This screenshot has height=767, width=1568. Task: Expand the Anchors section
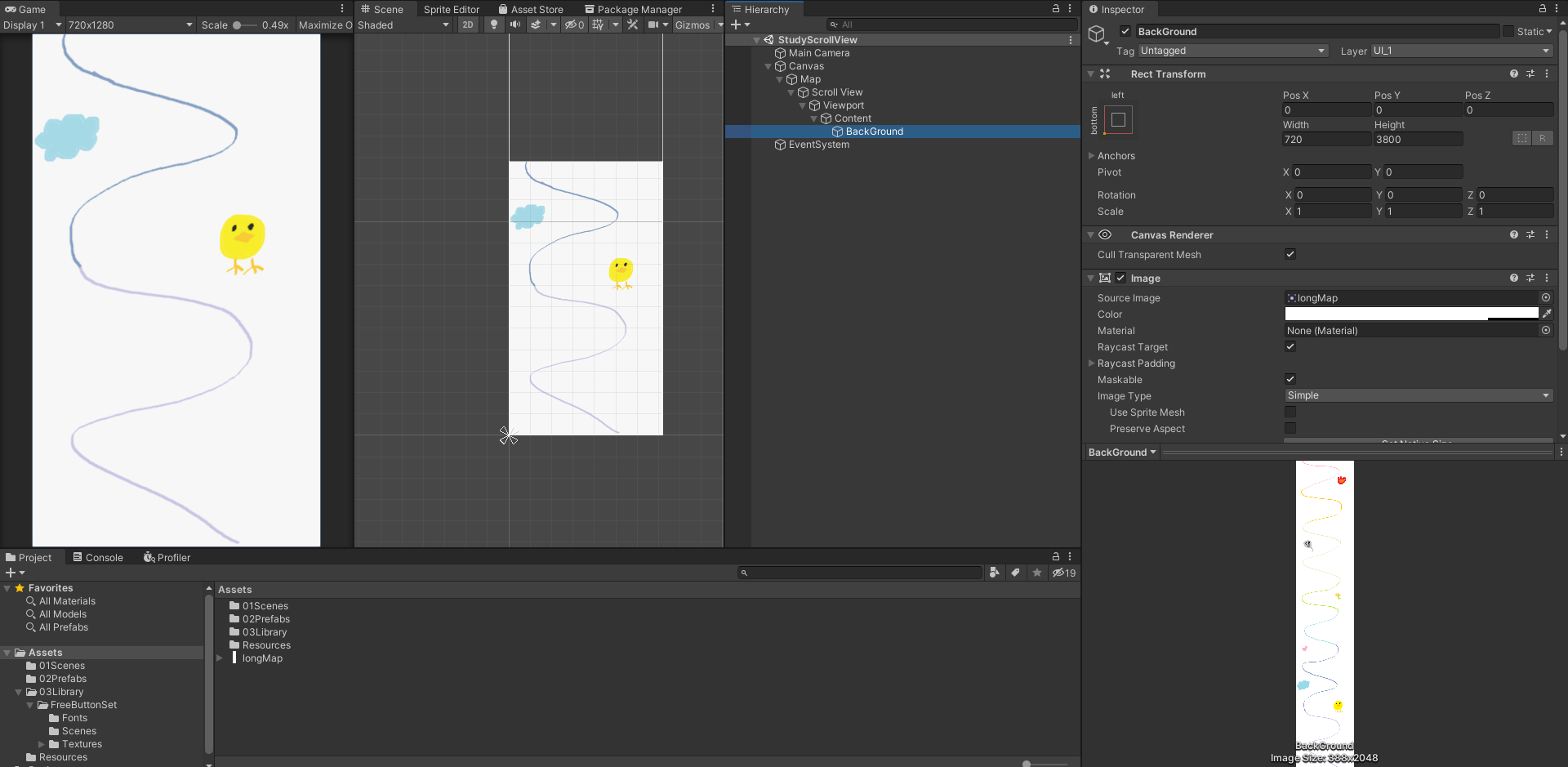pyautogui.click(x=1091, y=155)
